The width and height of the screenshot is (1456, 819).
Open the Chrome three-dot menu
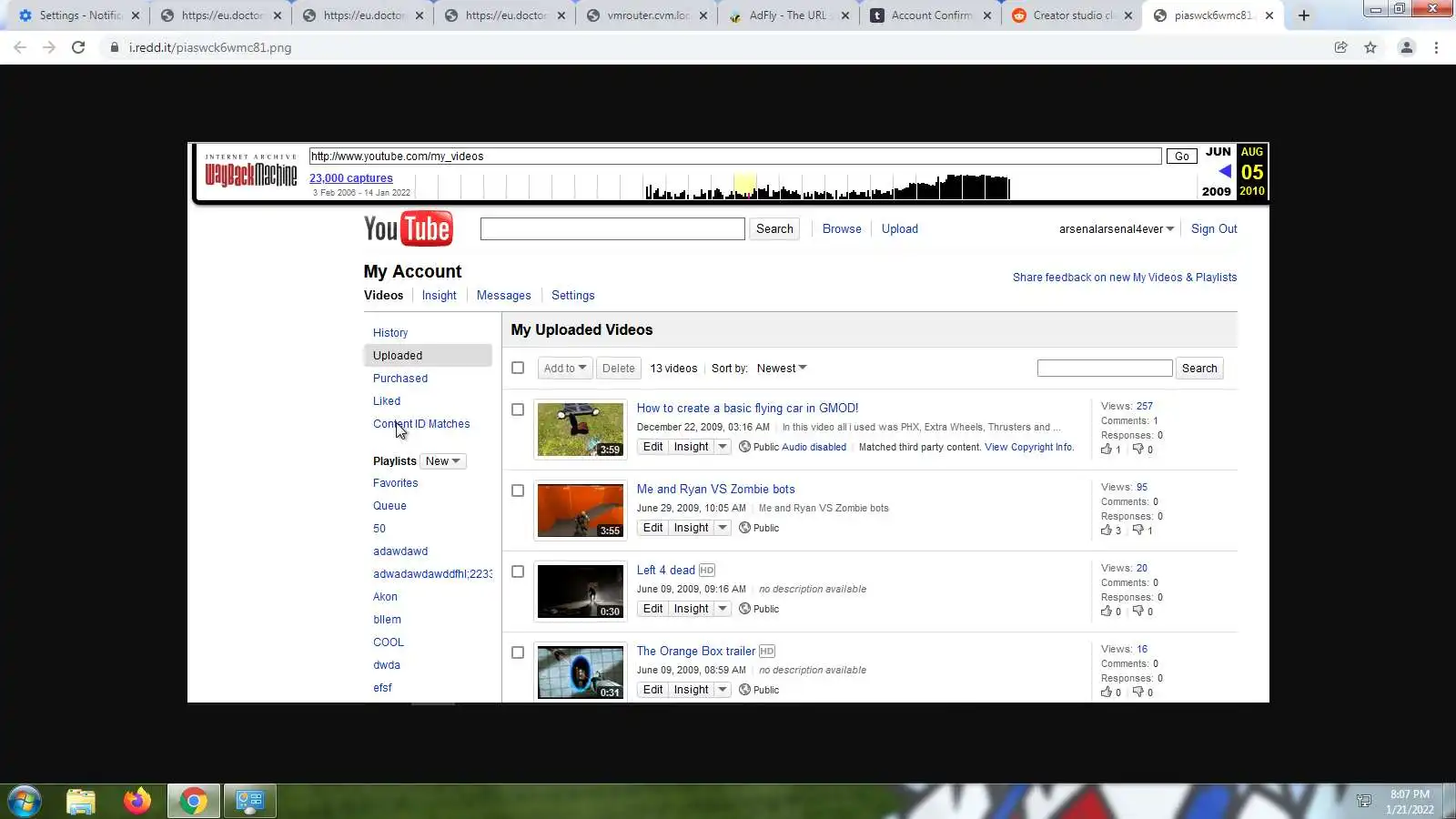1437,47
